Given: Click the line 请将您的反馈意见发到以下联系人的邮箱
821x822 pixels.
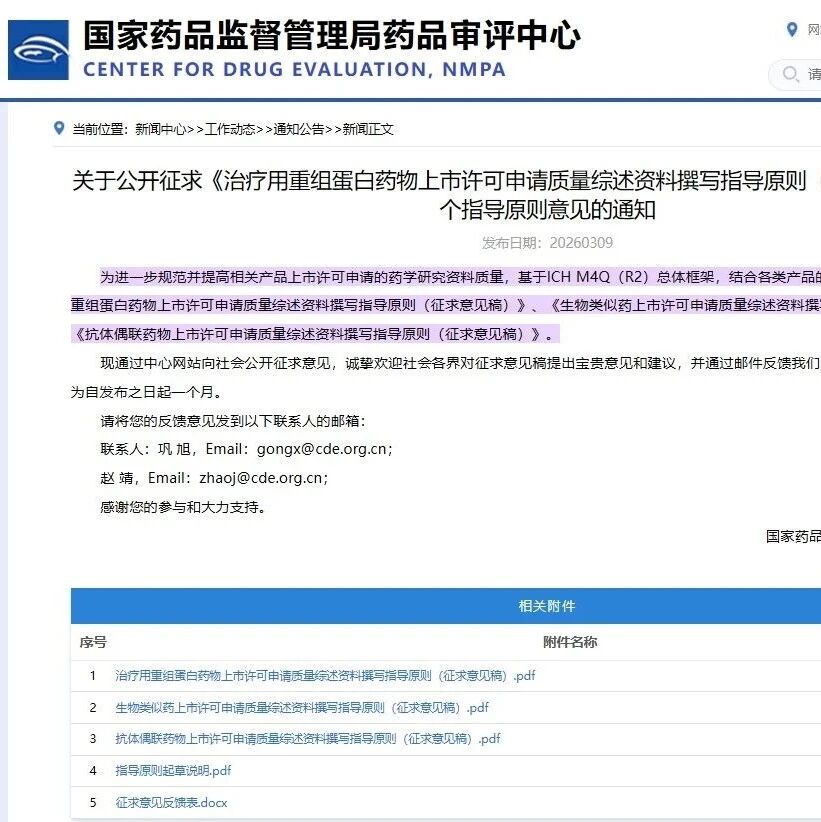Looking at the screenshot, I should (x=233, y=421).
